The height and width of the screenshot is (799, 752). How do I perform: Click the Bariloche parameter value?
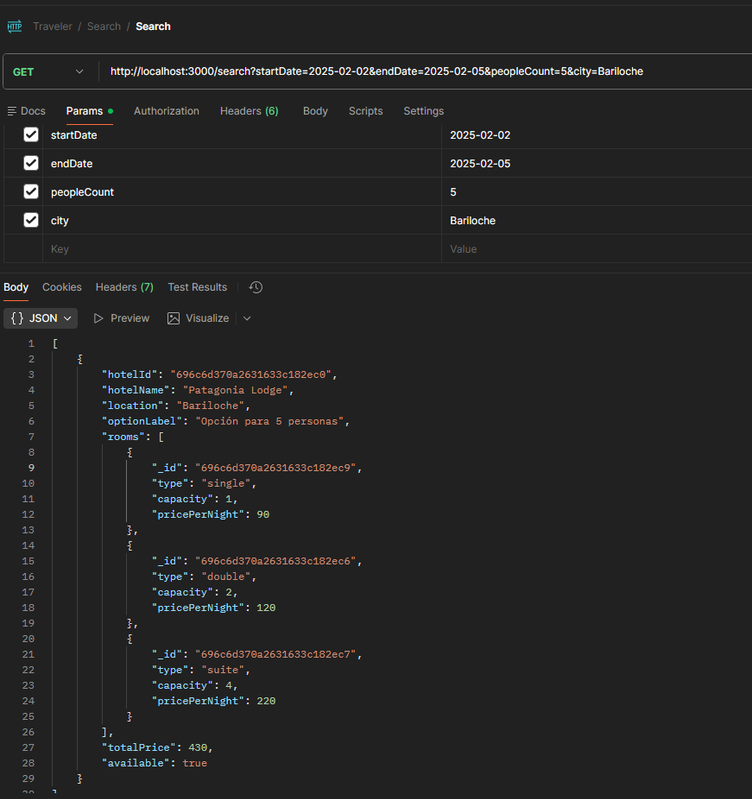pyautogui.click(x=472, y=221)
